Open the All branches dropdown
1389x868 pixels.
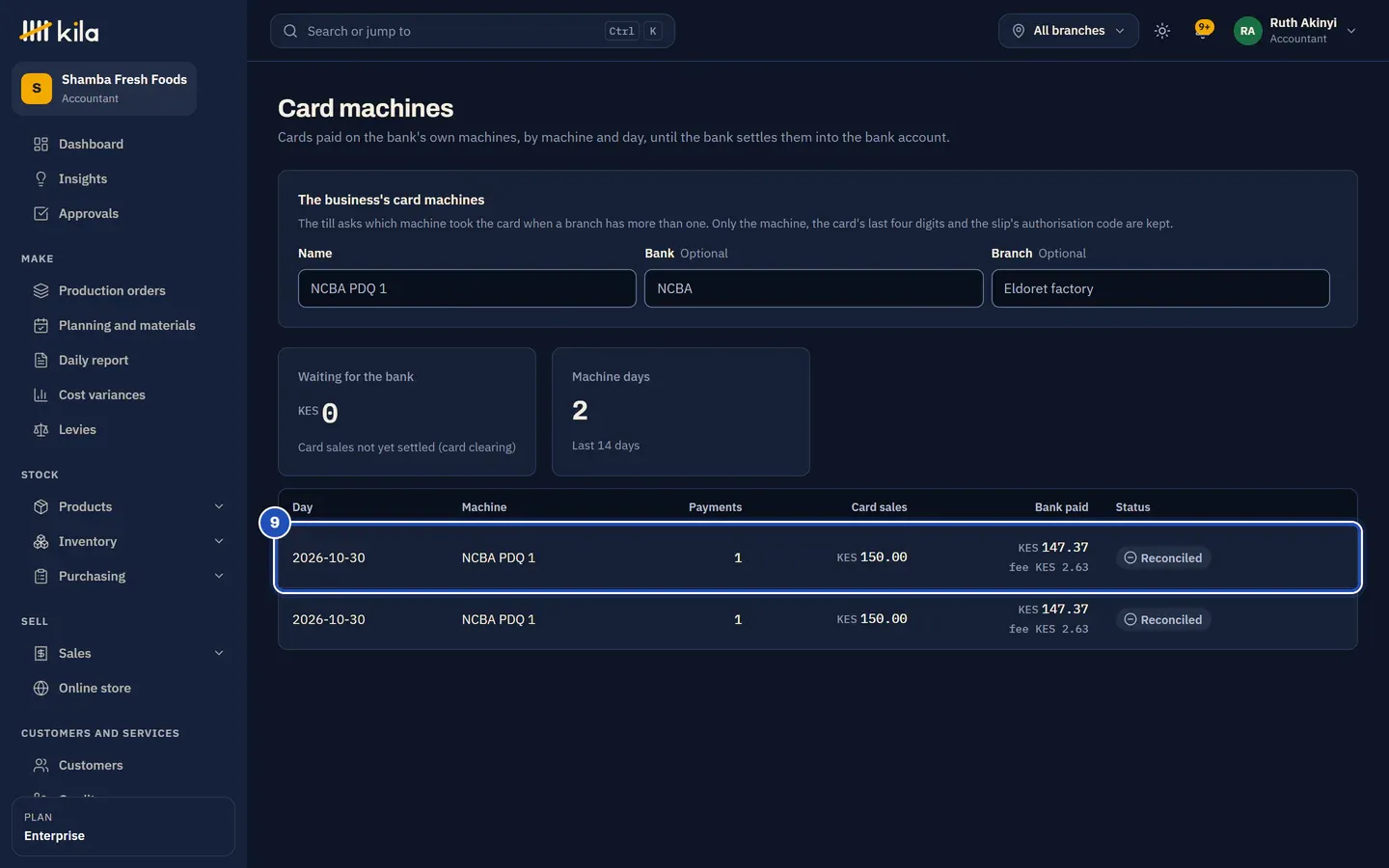(x=1069, y=31)
